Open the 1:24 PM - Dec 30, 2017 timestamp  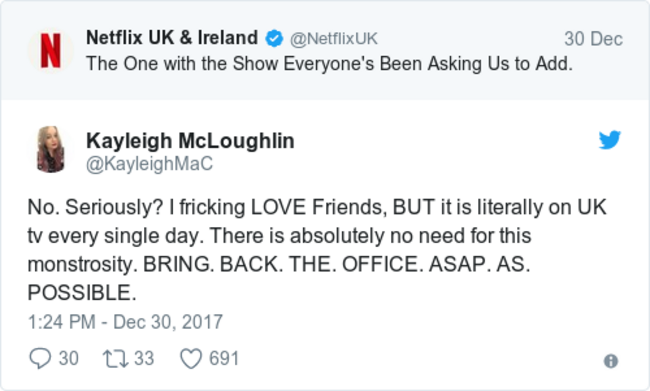click(125, 322)
